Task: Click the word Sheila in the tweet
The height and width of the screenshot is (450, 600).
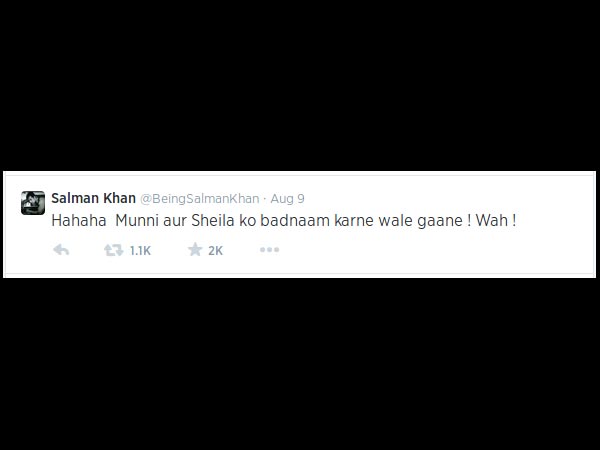Action: (x=213, y=221)
